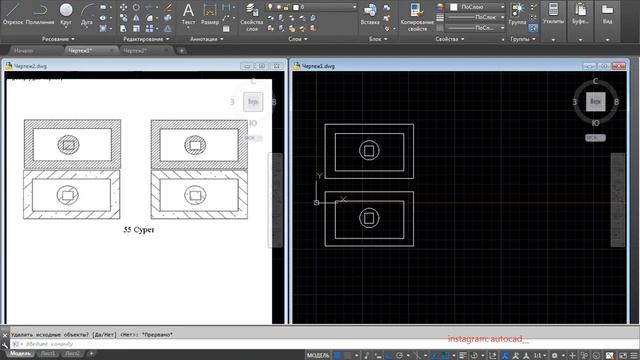640x360 pixels.
Task: Select the Array tool in Редактирование panel
Action: [x=150, y=29]
